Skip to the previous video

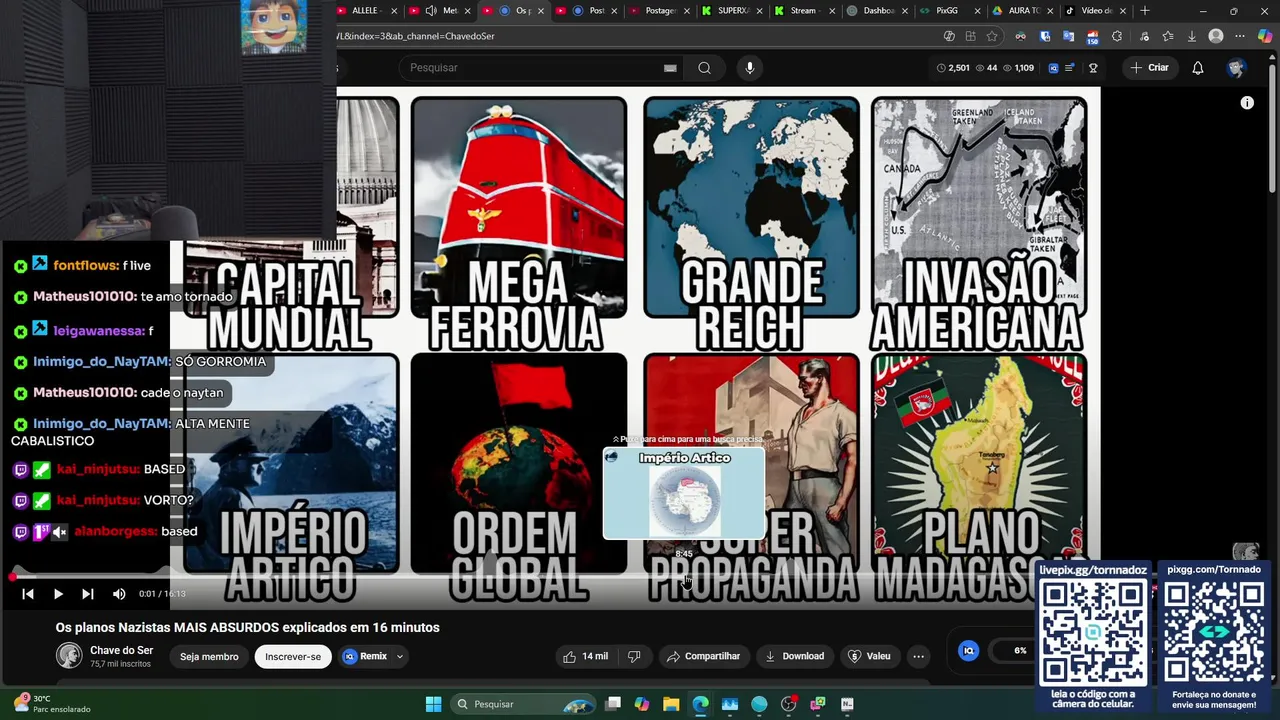(x=28, y=594)
